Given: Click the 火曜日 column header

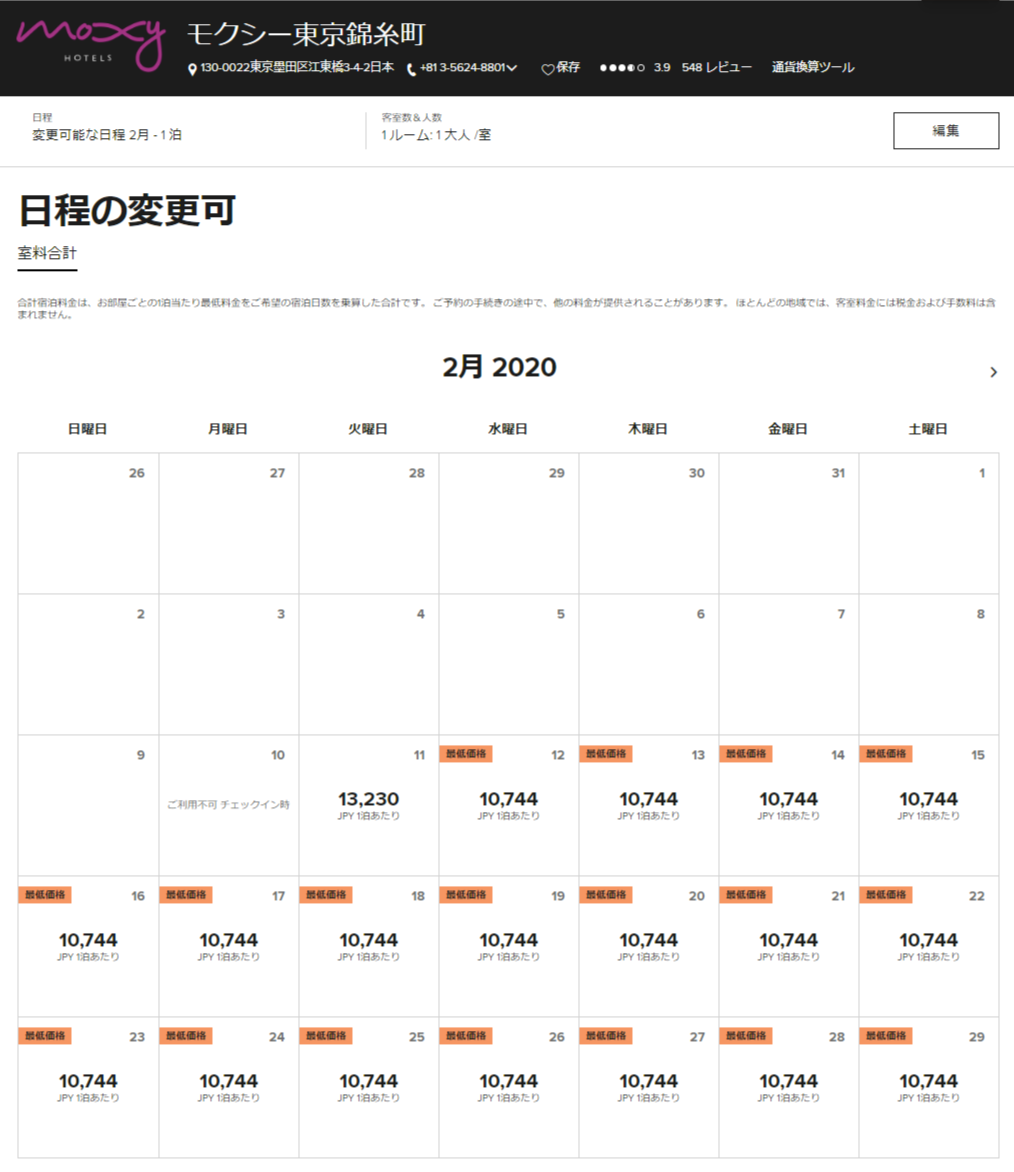Looking at the screenshot, I should 368,429.
